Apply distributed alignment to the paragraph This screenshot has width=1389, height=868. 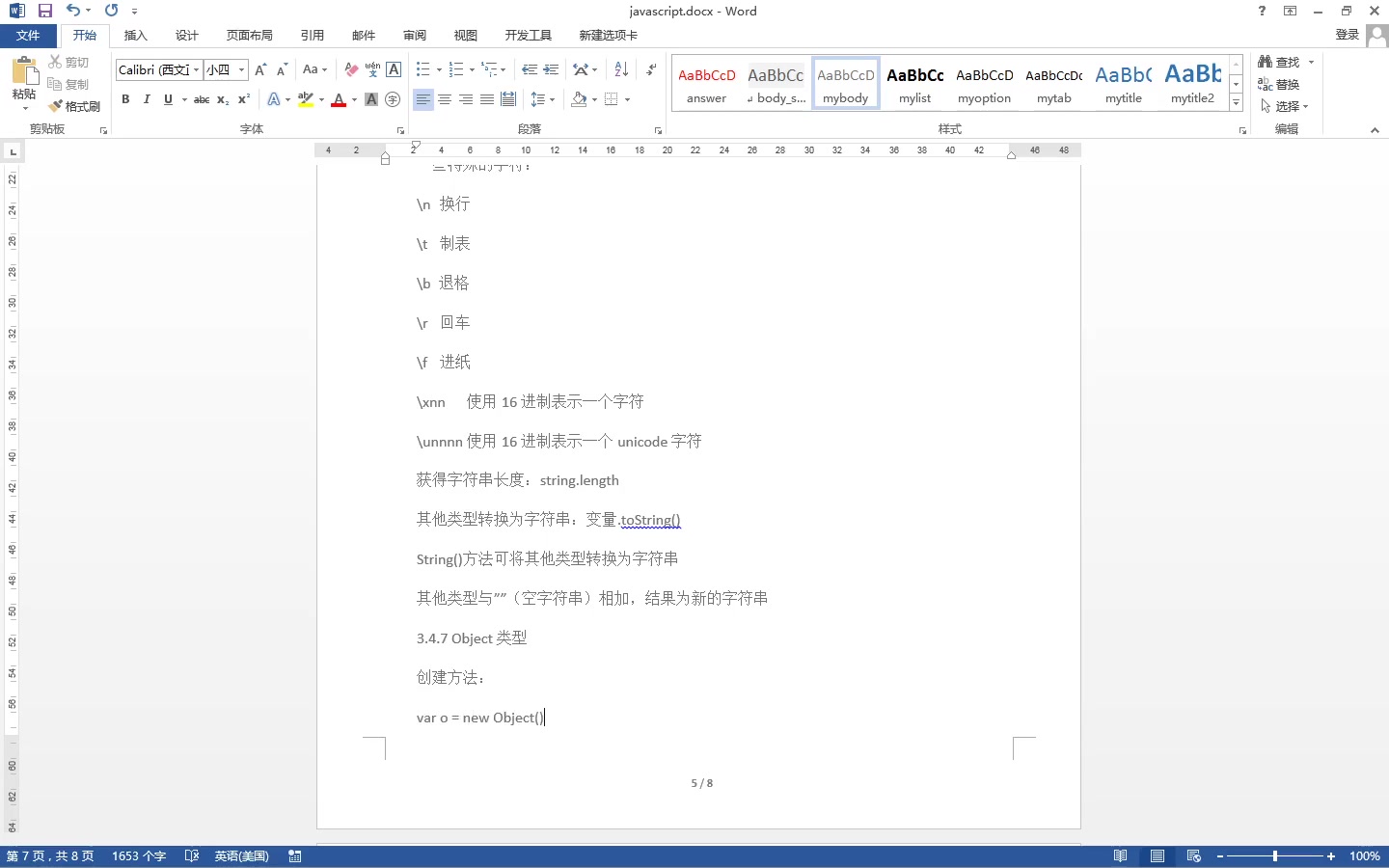(508, 99)
